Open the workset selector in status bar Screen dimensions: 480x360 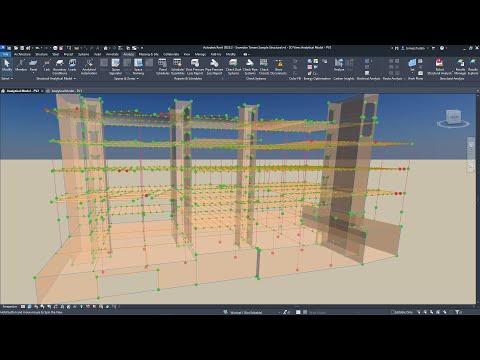coord(252,312)
